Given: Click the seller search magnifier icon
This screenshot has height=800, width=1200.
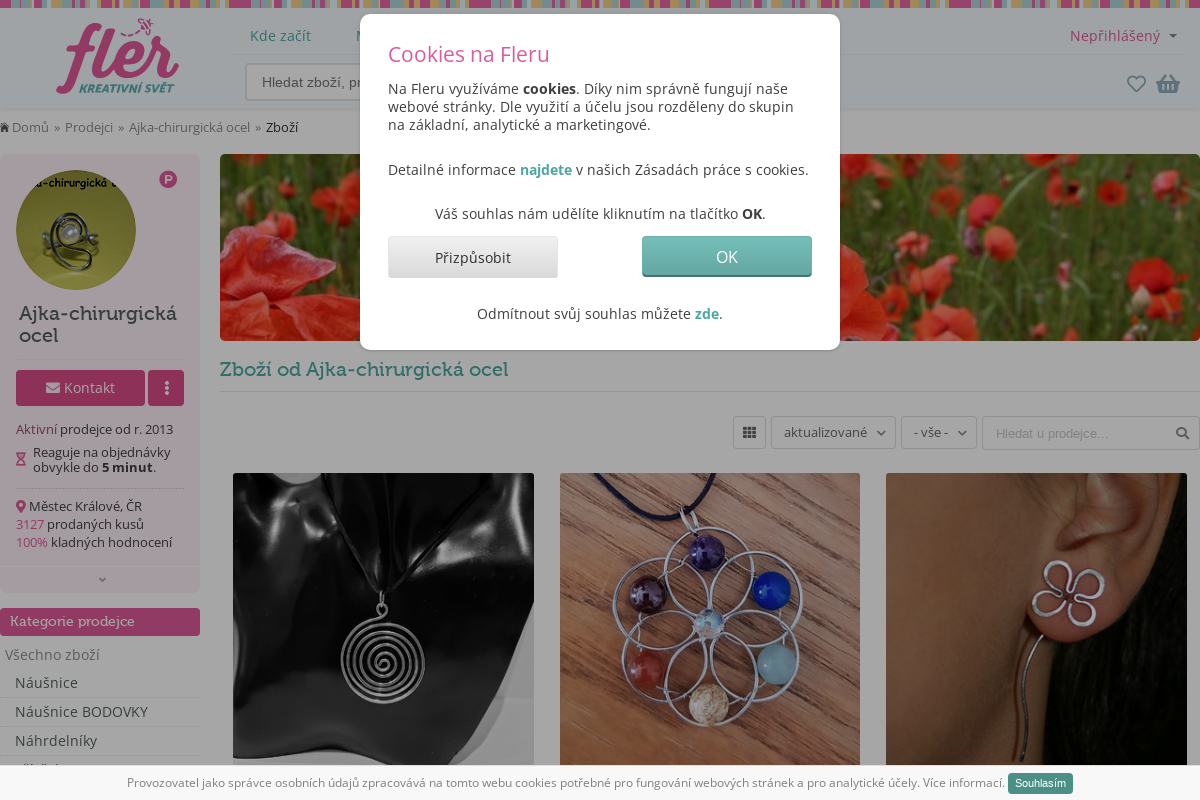Looking at the screenshot, I should (1182, 433).
